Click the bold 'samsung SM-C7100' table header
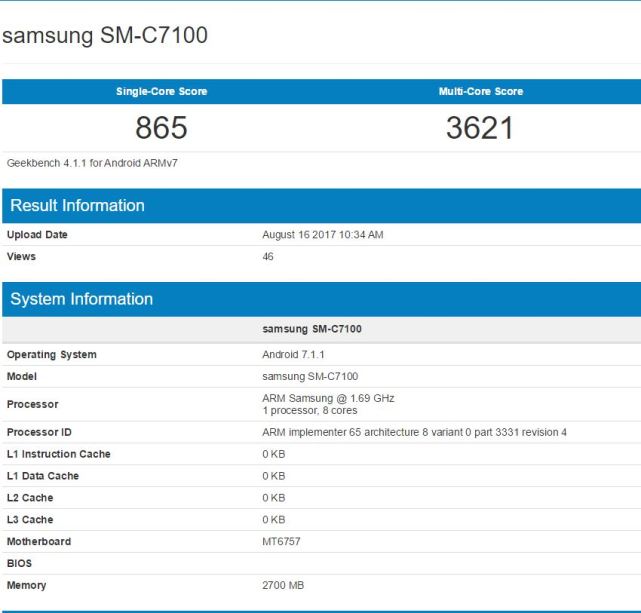This screenshot has height=613, width=641. tap(312, 329)
